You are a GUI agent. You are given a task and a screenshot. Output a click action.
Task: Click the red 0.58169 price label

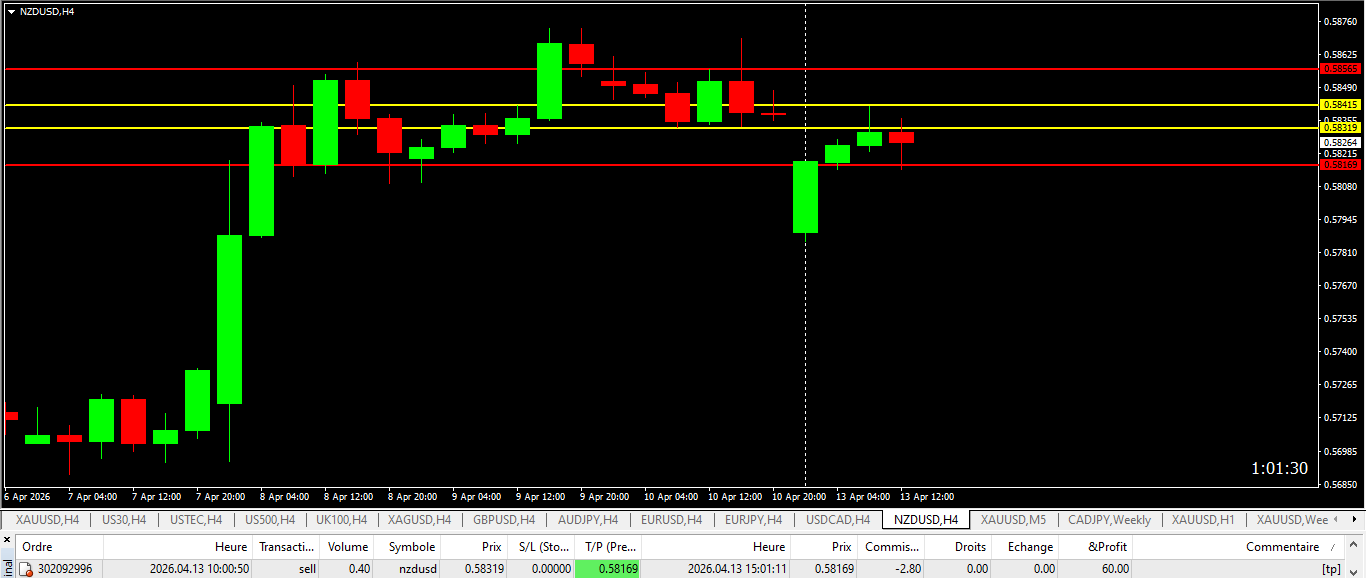coord(1341,165)
